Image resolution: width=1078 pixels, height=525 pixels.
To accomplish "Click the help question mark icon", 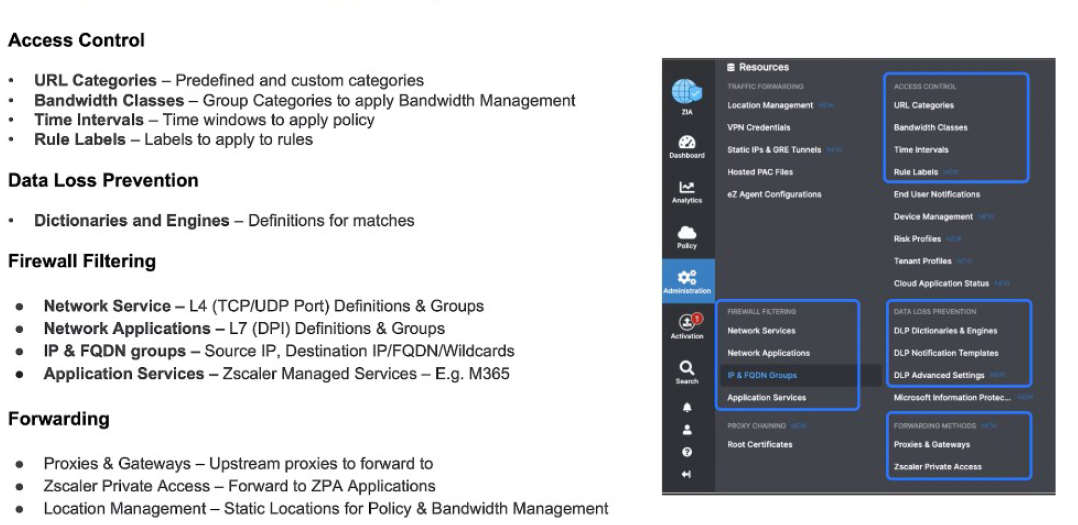I will (686, 452).
